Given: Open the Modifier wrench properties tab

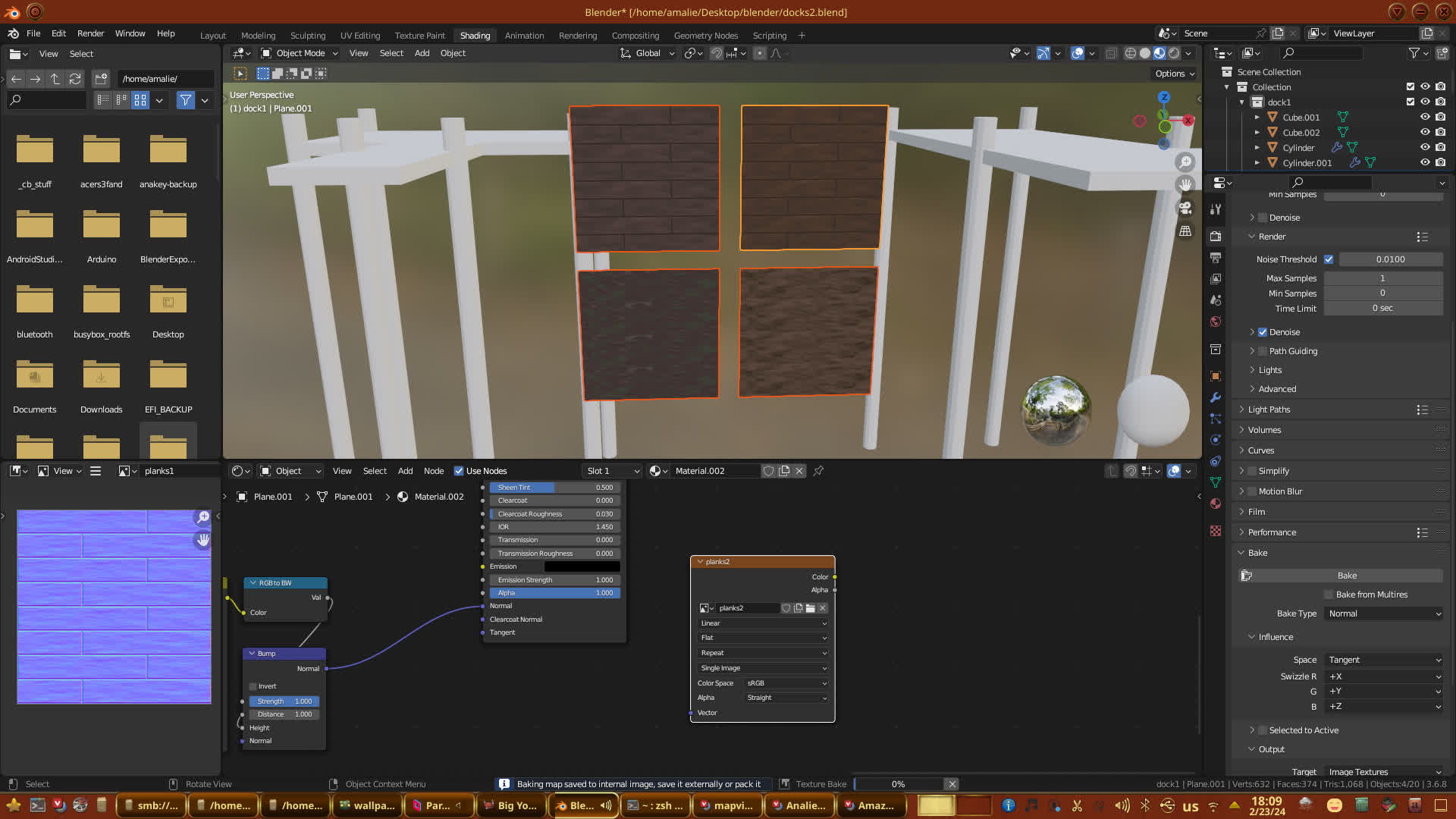Looking at the screenshot, I should [1216, 397].
